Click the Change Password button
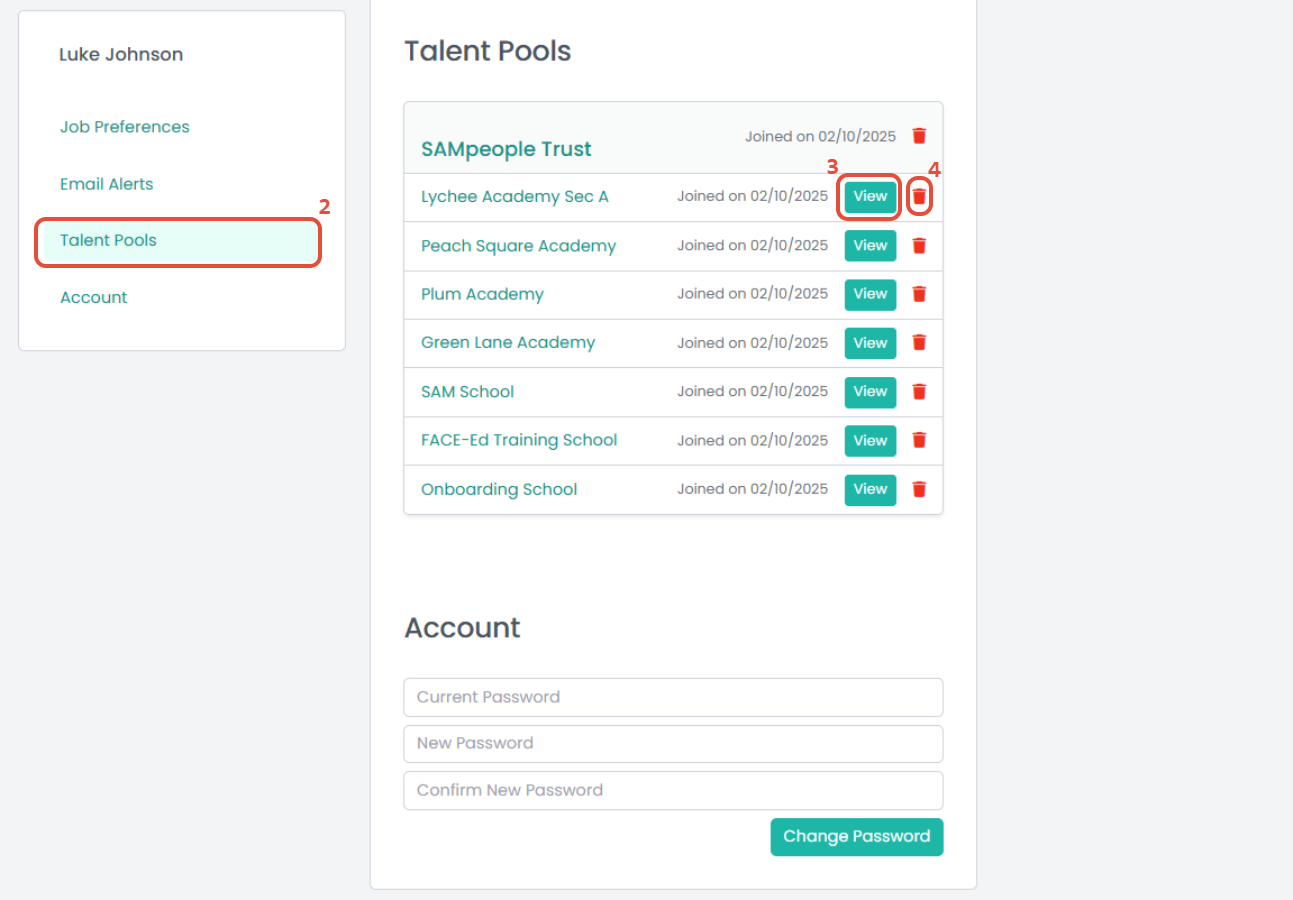This screenshot has width=1293, height=900. pos(856,837)
